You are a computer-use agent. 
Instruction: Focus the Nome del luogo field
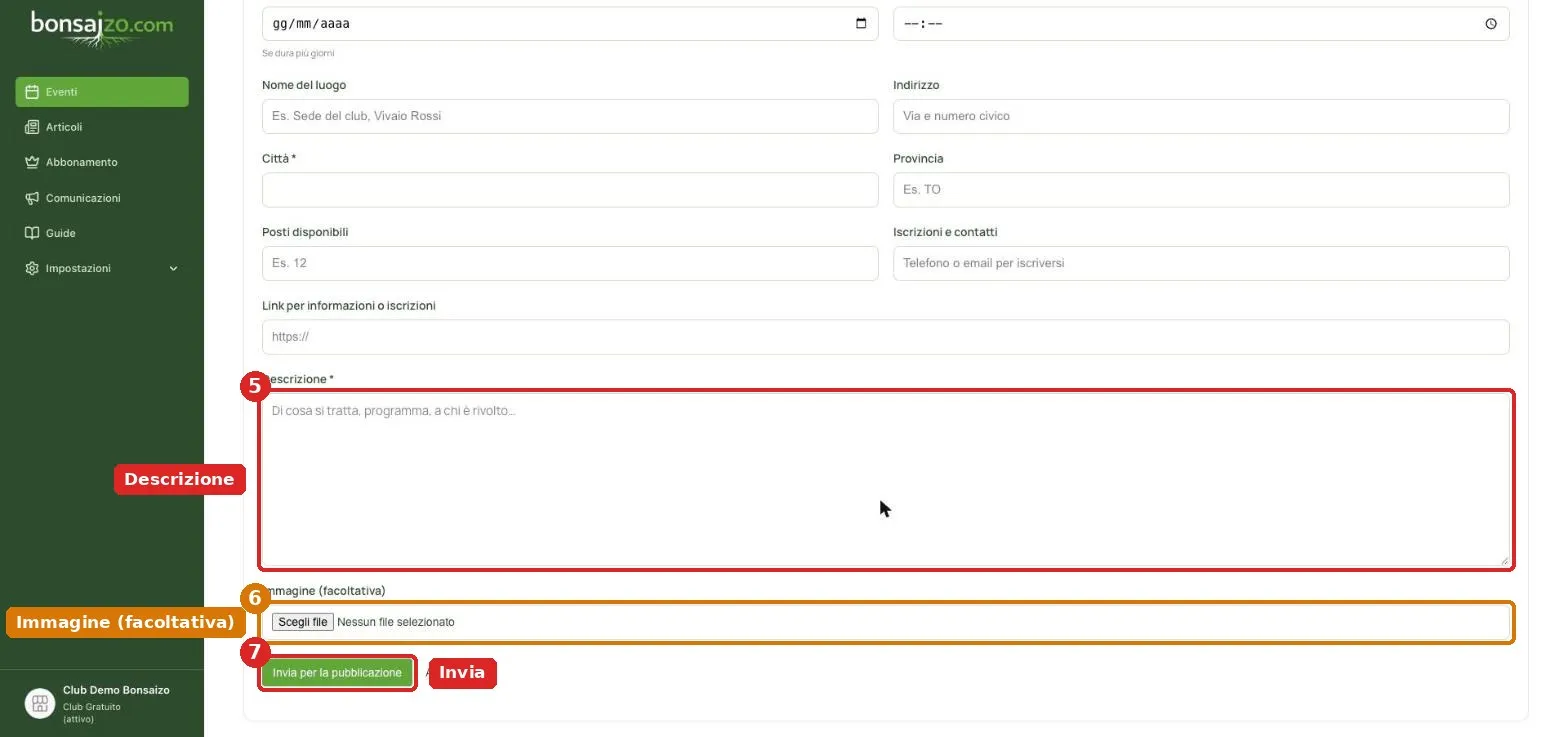pyautogui.click(x=570, y=116)
